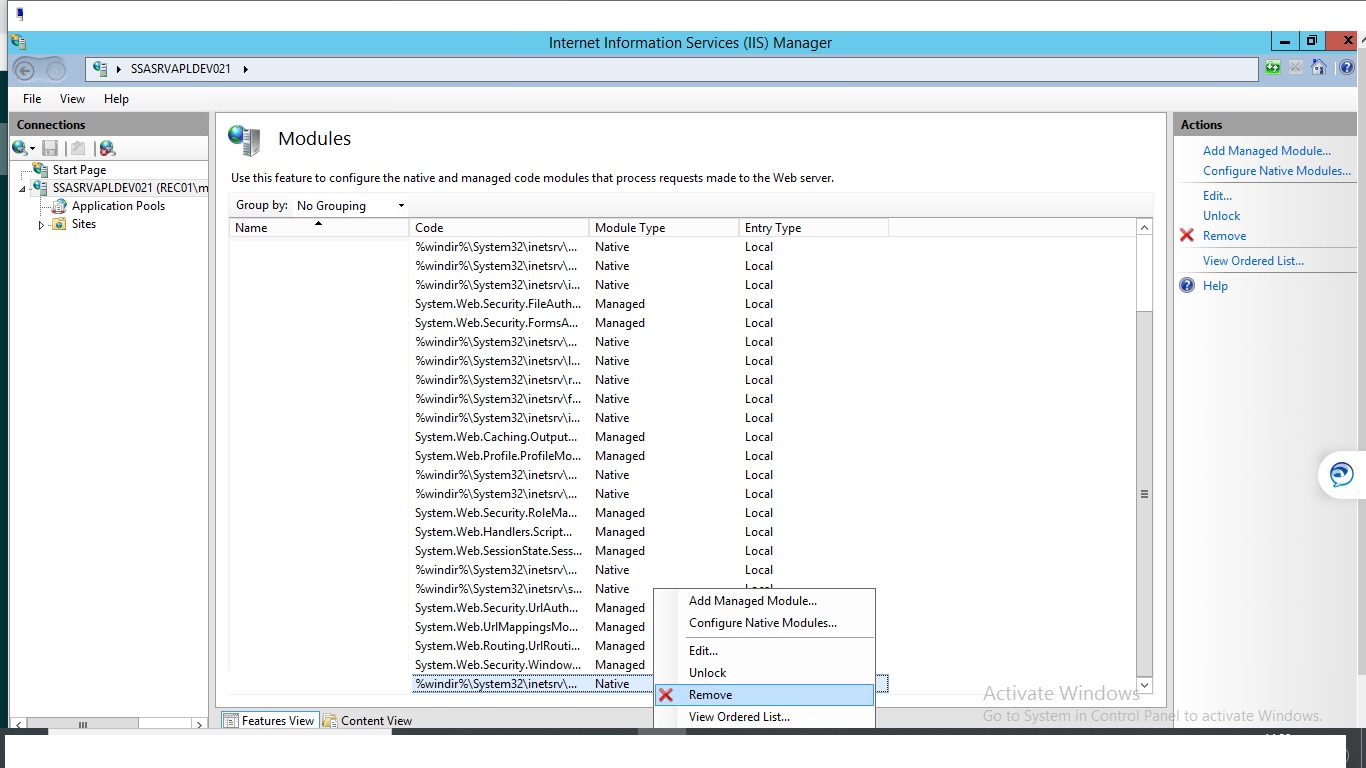Open the View menu
Image resolution: width=1366 pixels, height=768 pixels.
pyautogui.click(x=72, y=99)
